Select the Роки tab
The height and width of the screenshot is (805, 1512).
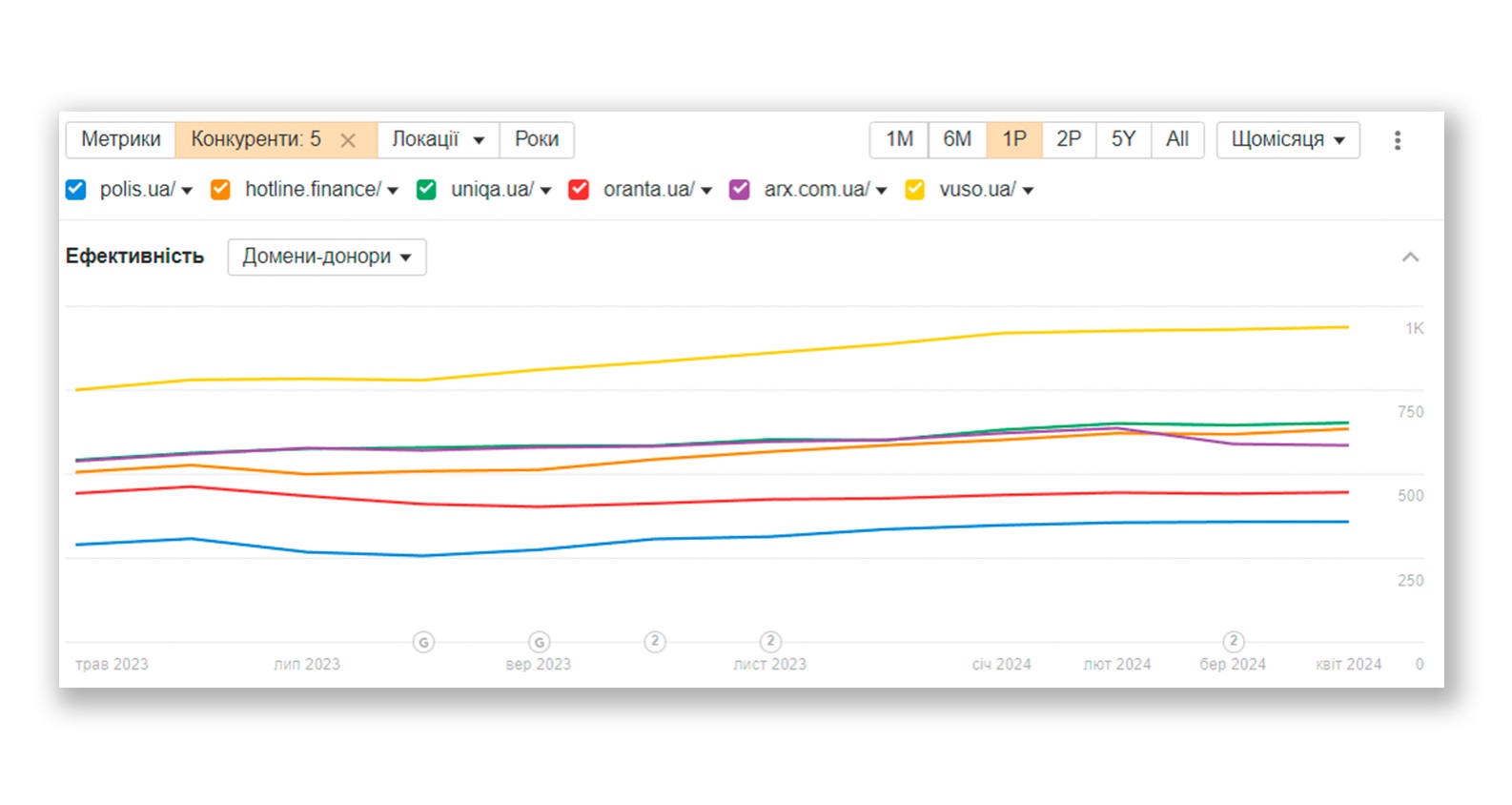click(536, 139)
